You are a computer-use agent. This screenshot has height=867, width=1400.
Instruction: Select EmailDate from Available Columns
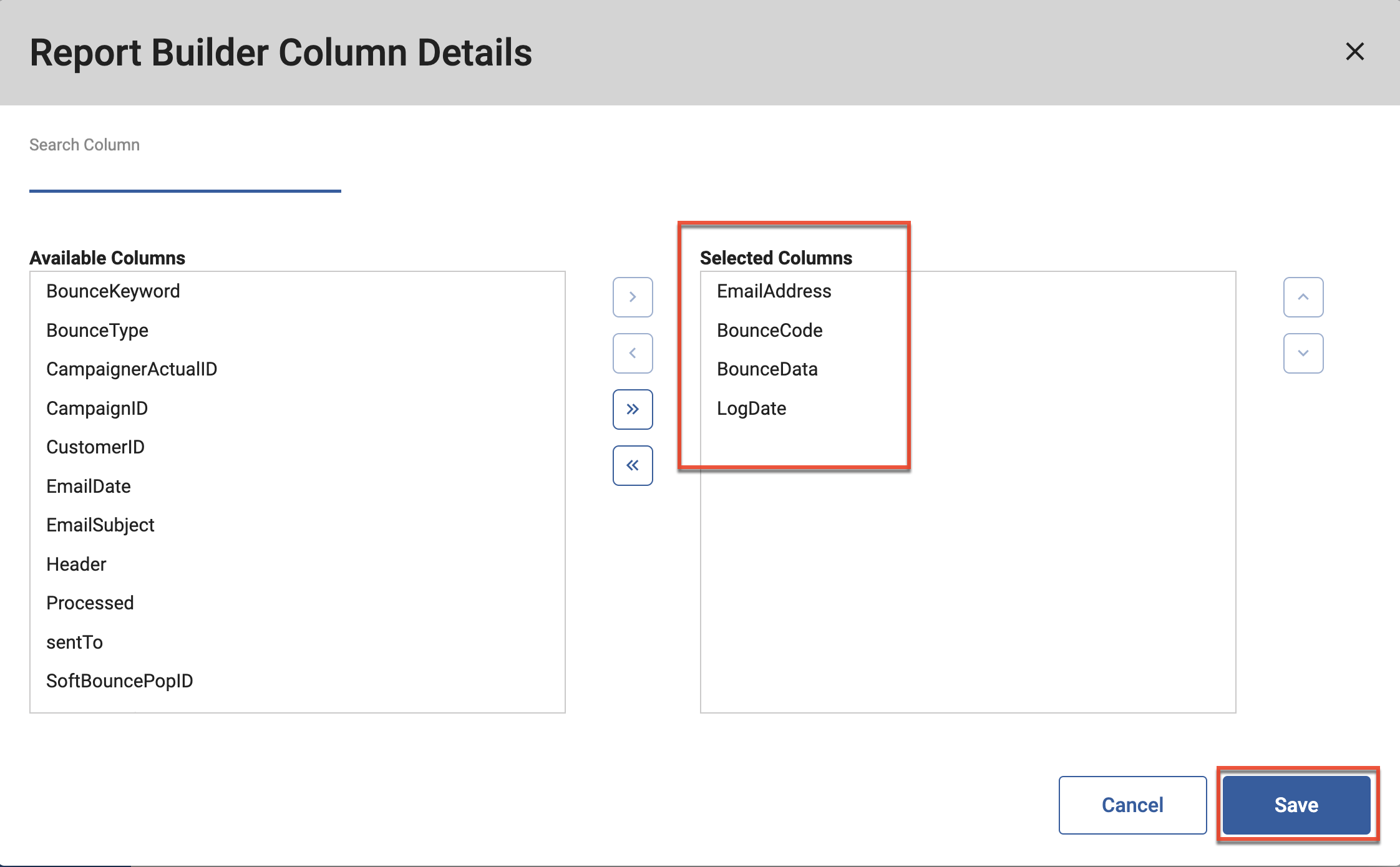pos(89,486)
